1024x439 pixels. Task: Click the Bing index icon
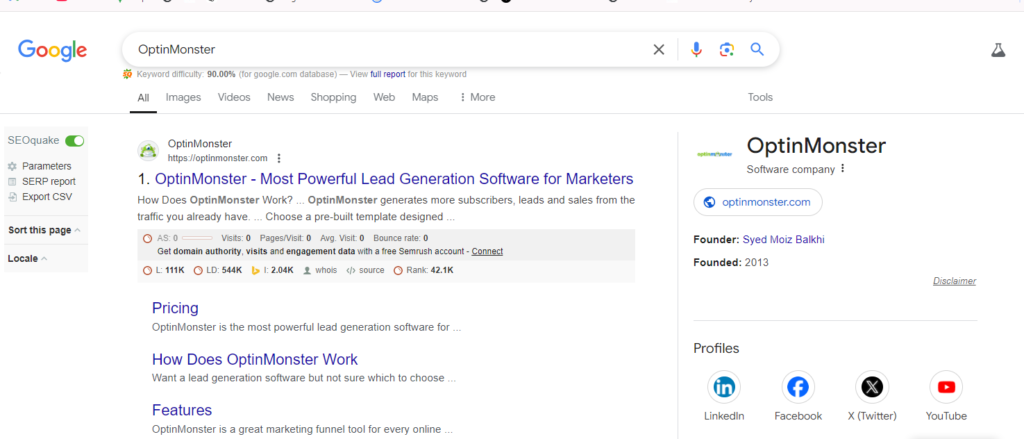tap(256, 270)
